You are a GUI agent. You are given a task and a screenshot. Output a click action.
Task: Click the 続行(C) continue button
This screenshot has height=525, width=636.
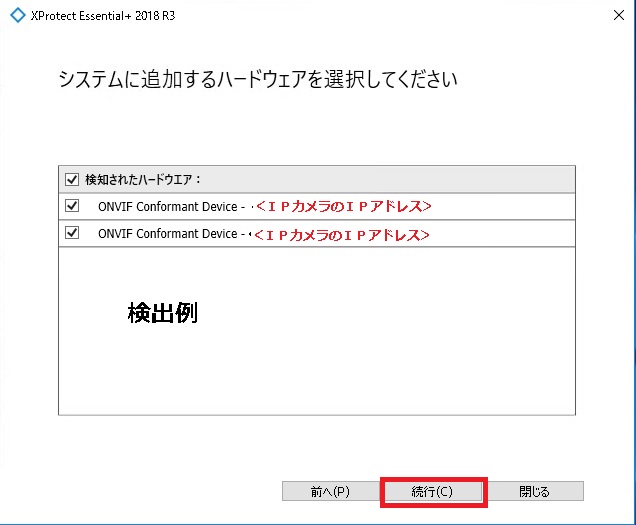pyautogui.click(x=432, y=492)
